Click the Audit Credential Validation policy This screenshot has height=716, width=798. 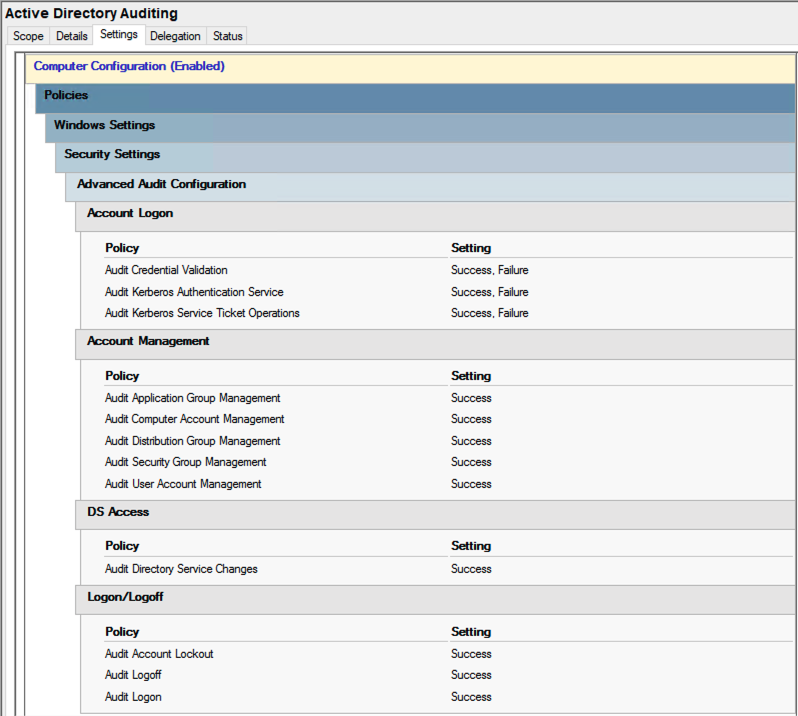point(166,270)
